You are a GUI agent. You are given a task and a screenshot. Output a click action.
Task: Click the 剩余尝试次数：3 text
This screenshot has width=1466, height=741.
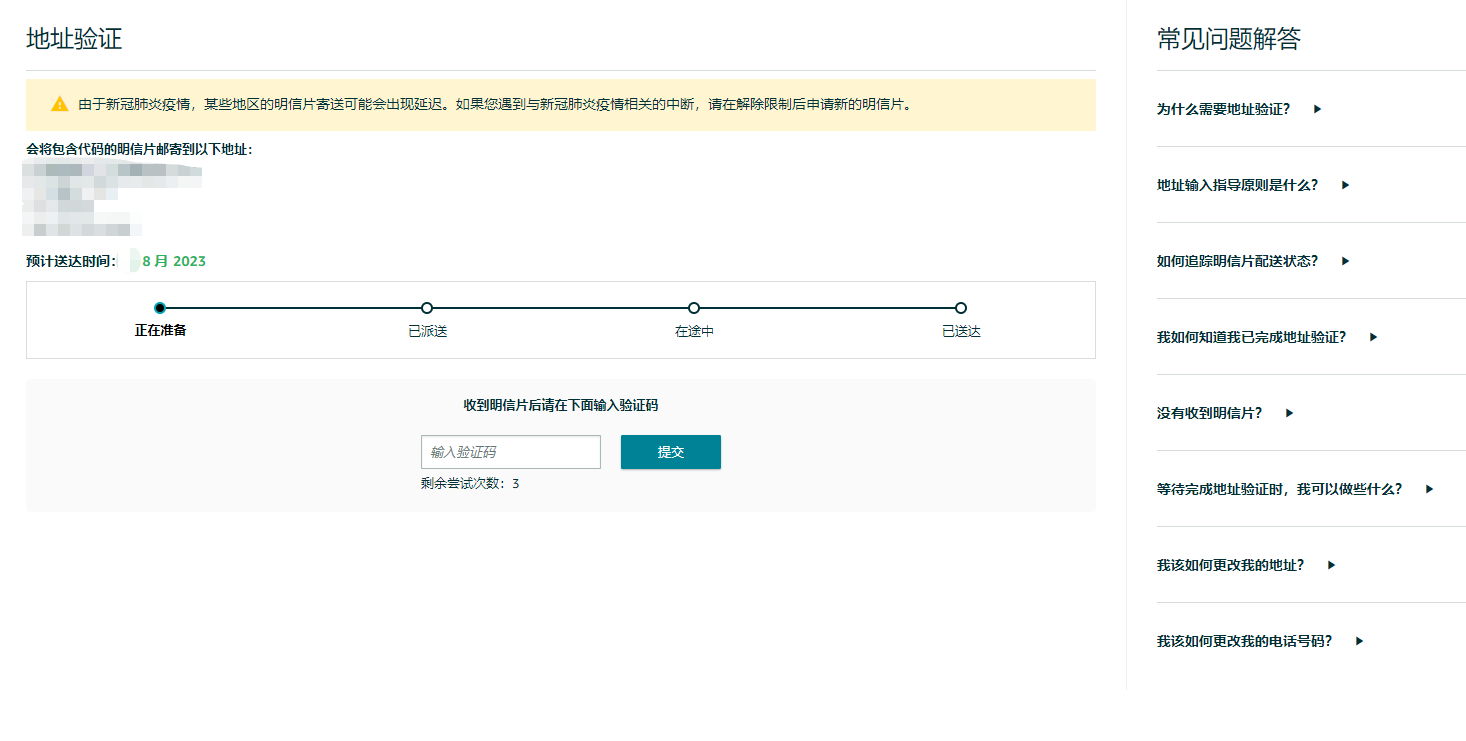tap(470, 484)
